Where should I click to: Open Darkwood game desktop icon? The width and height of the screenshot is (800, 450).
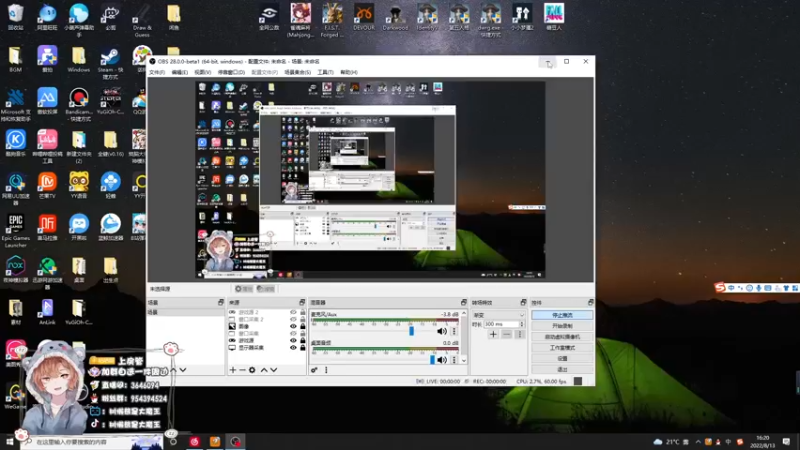(x=395, y=17)
